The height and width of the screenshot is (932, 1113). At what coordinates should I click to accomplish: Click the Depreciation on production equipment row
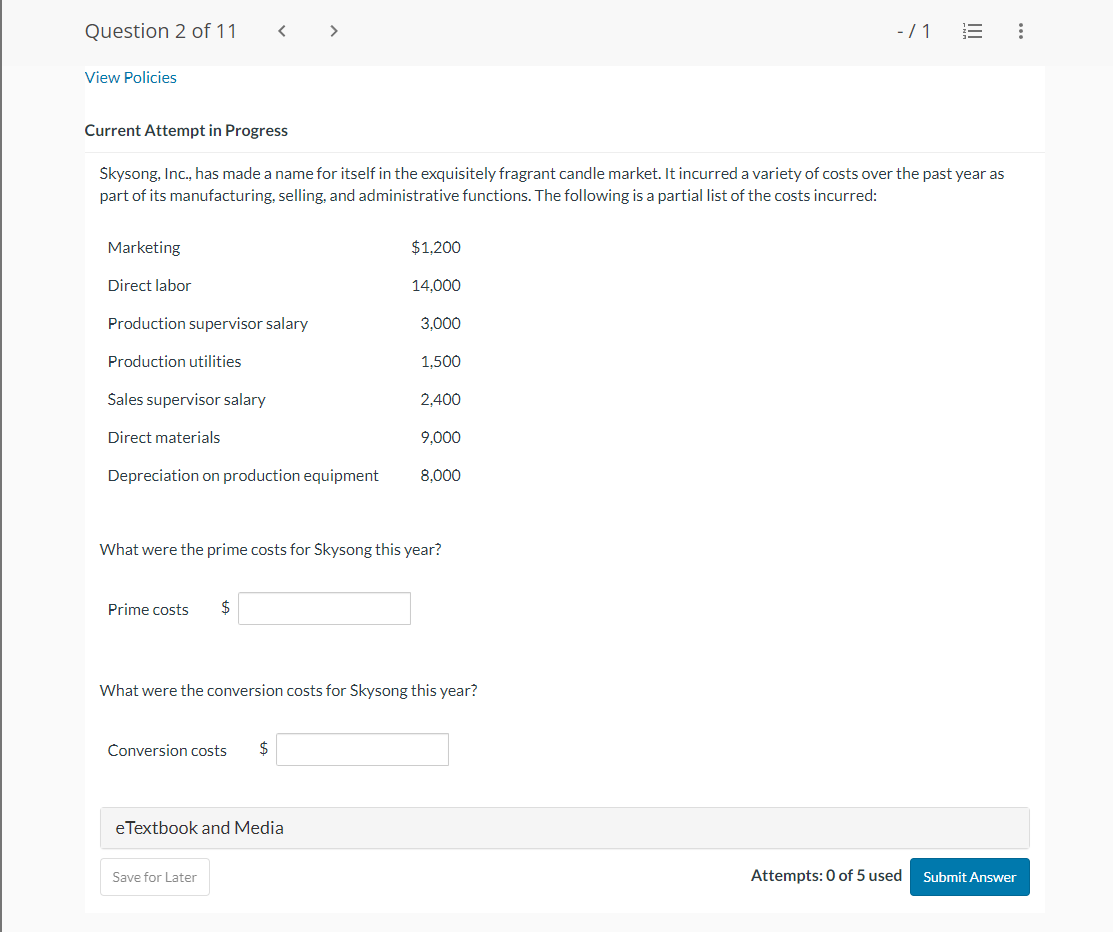[243, 475]
